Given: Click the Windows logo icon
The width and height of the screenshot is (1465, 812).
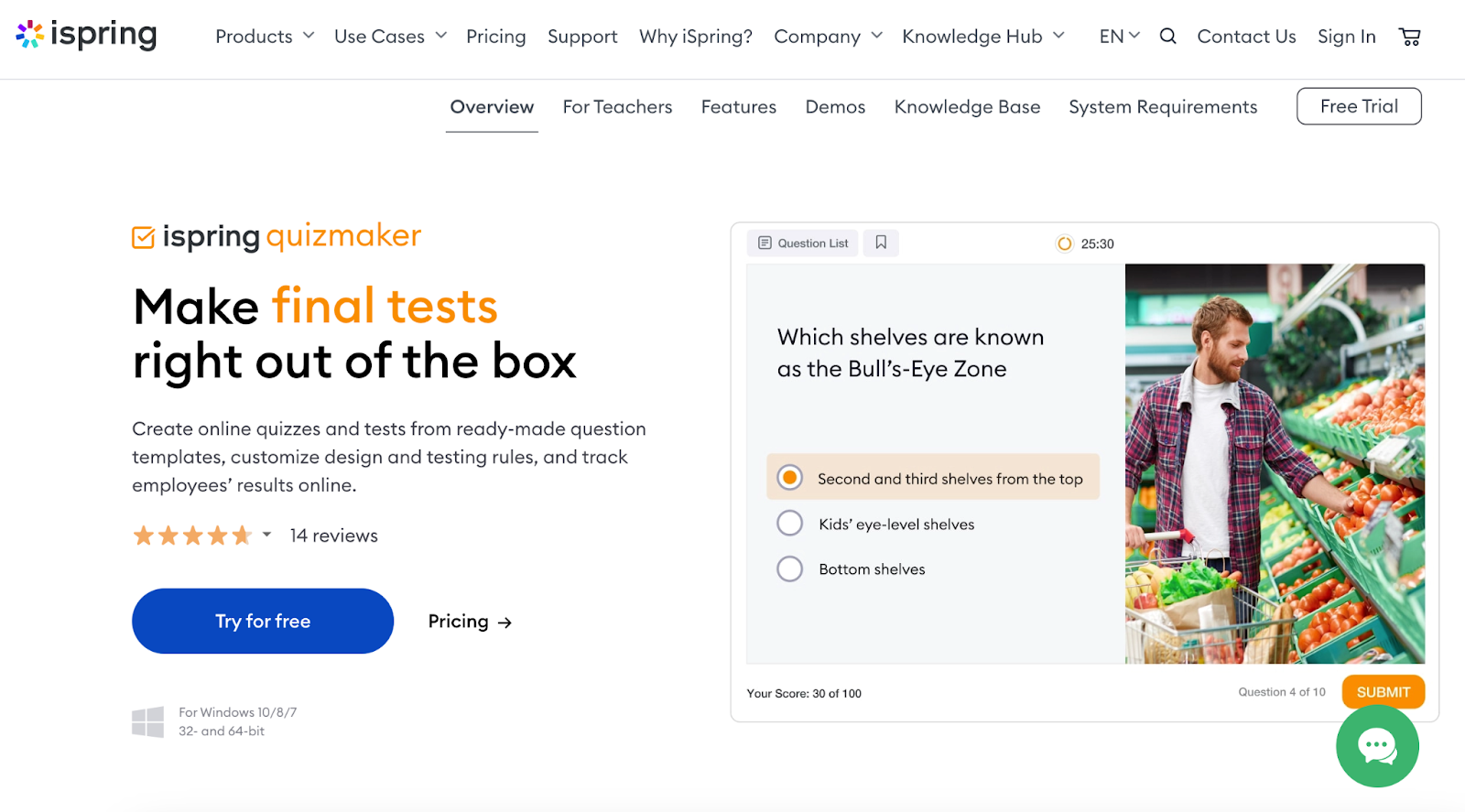Looking at the screenshot, I should click(147, 721).
